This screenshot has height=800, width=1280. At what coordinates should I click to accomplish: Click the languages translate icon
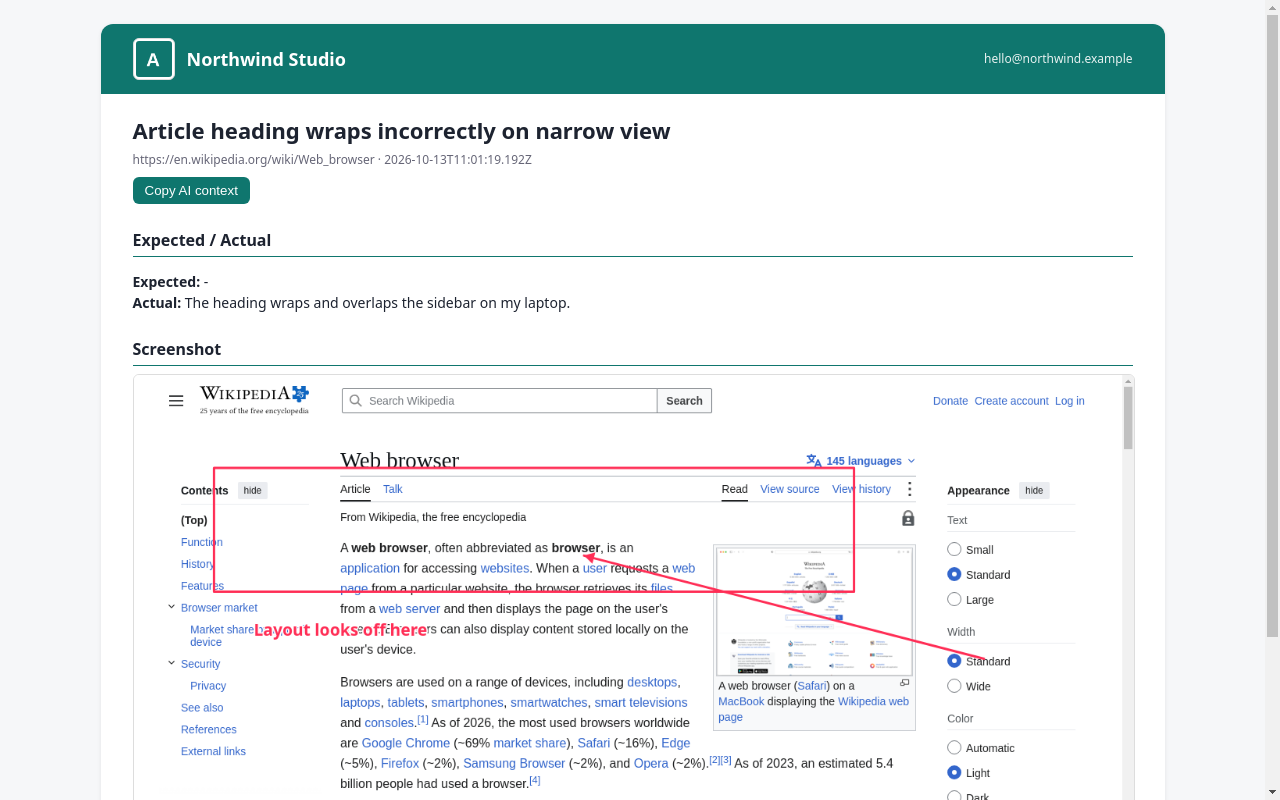pyautogui.click(x=814, y=461)
